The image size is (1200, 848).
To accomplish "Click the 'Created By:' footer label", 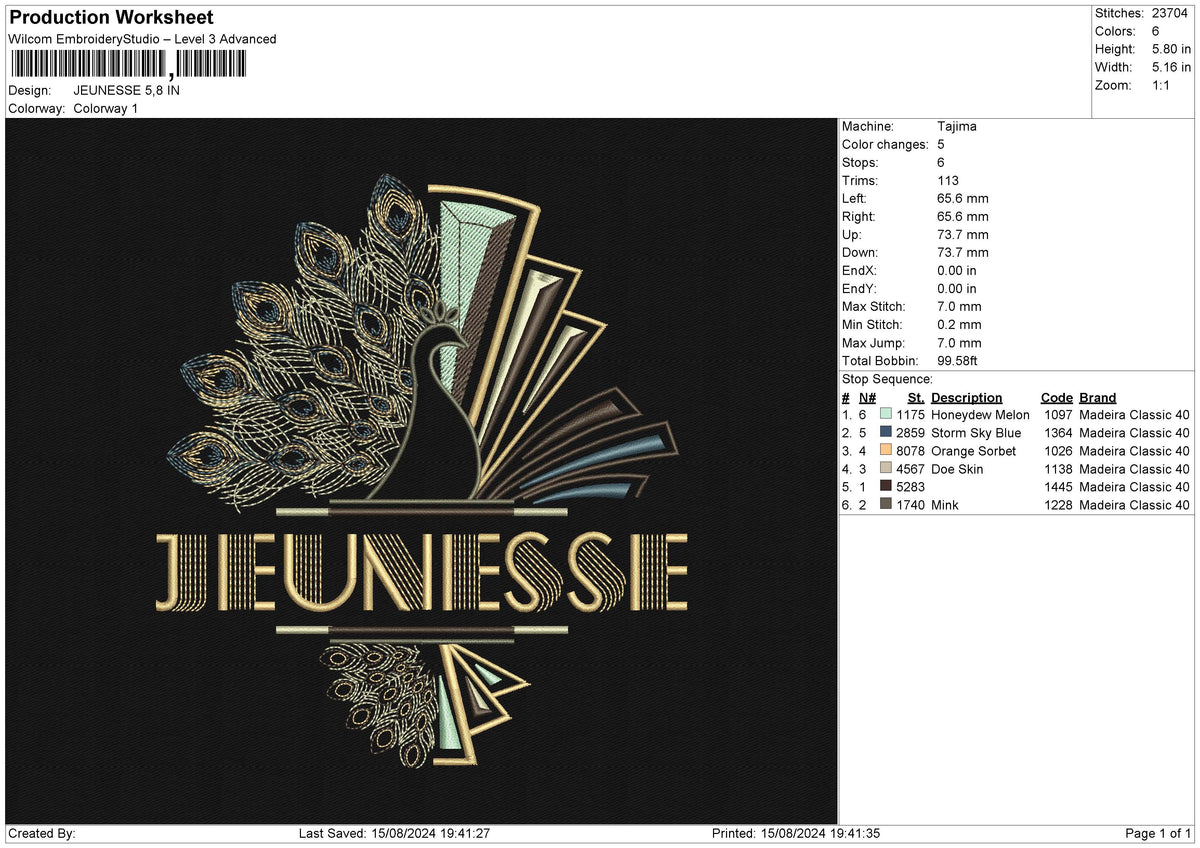I will coord(42,833).
